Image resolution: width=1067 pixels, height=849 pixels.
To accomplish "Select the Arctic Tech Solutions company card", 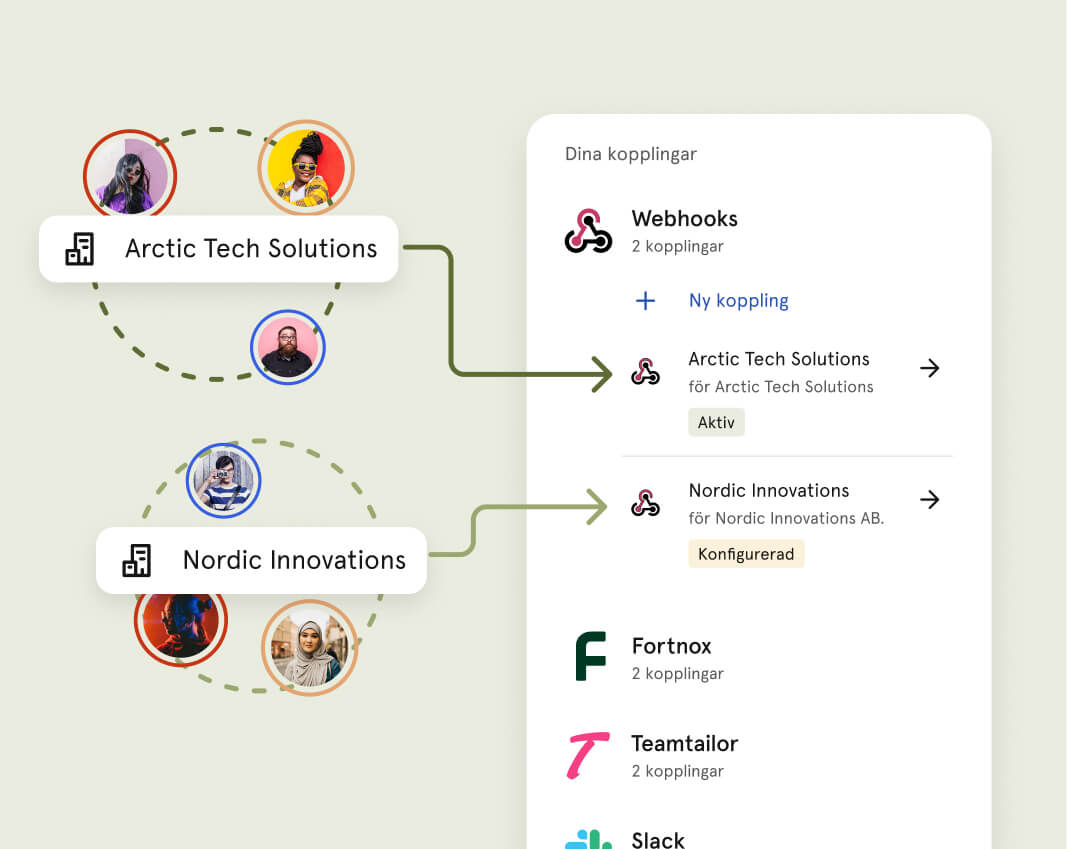I will tap(218, 249).
